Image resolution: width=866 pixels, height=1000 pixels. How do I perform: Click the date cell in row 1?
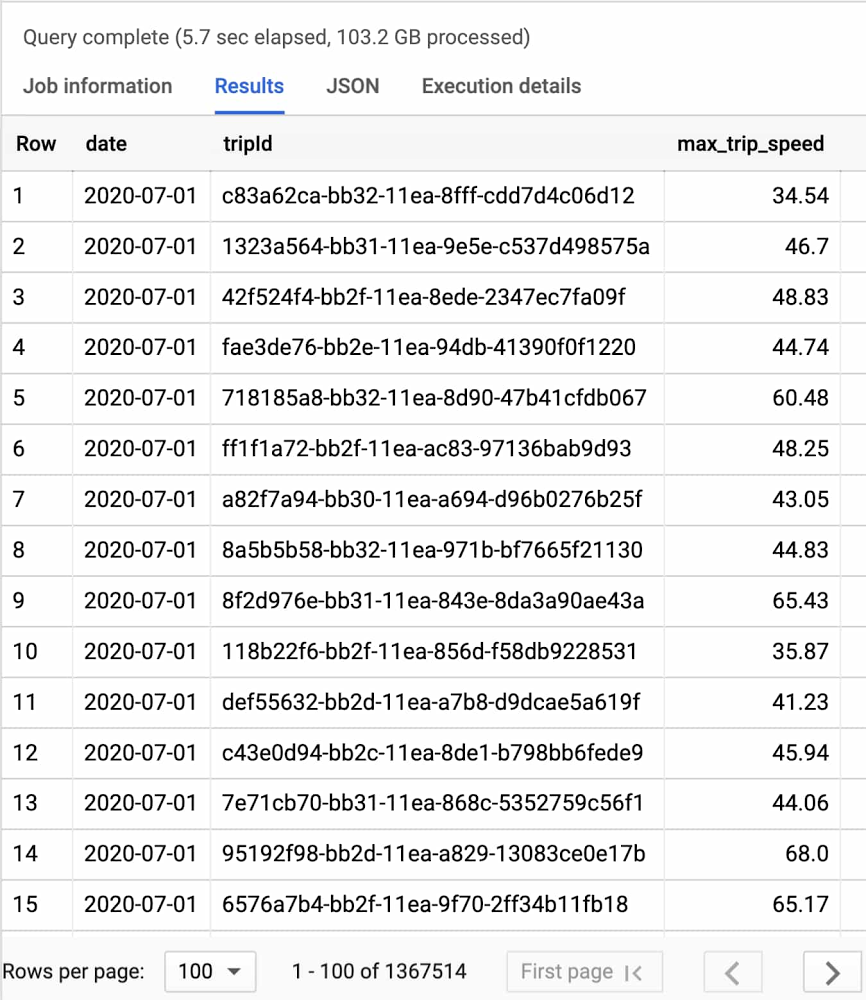pos(140,196)
